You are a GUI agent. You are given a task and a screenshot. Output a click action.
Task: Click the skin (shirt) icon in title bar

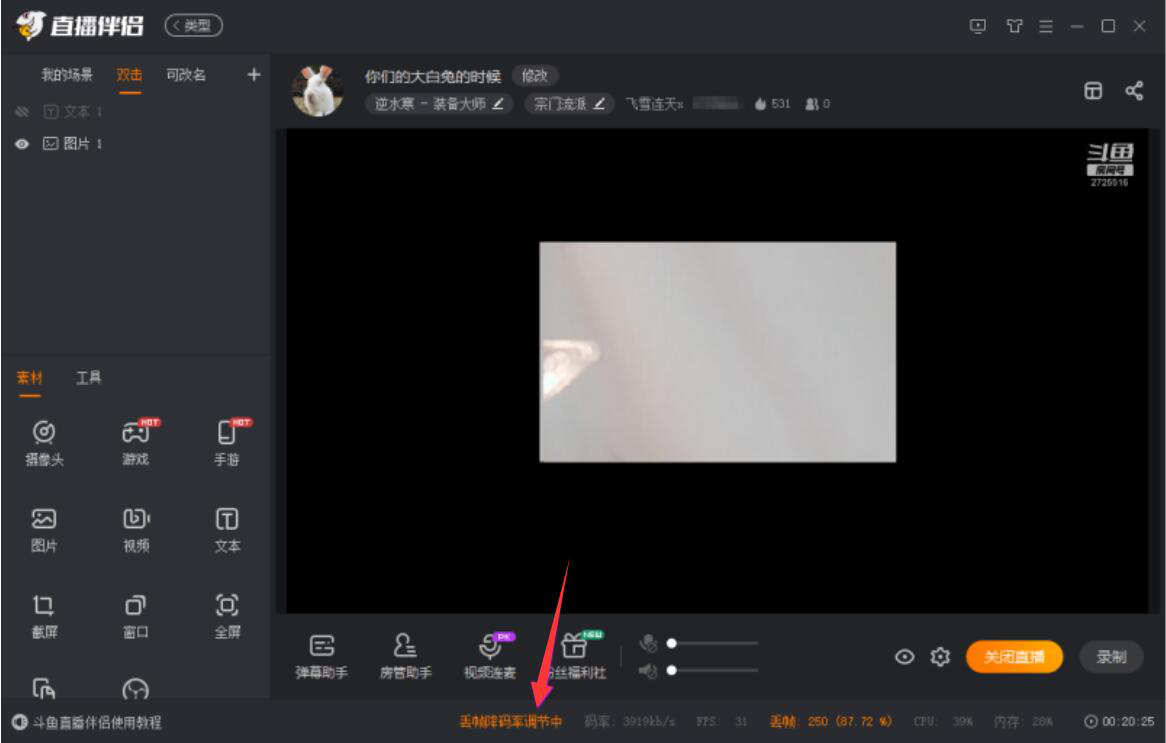(x=1014, y=26)
